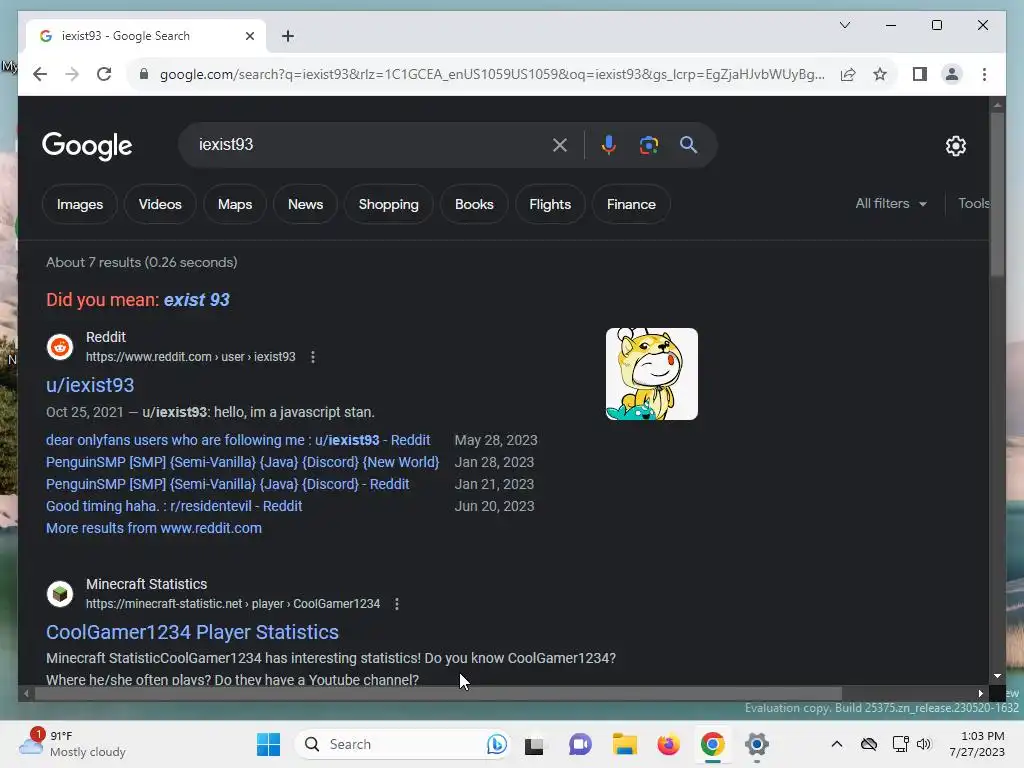Open 'Good timing haha' r/residentevil link
The image size is (1024, 768).
[x=174, y=506]
